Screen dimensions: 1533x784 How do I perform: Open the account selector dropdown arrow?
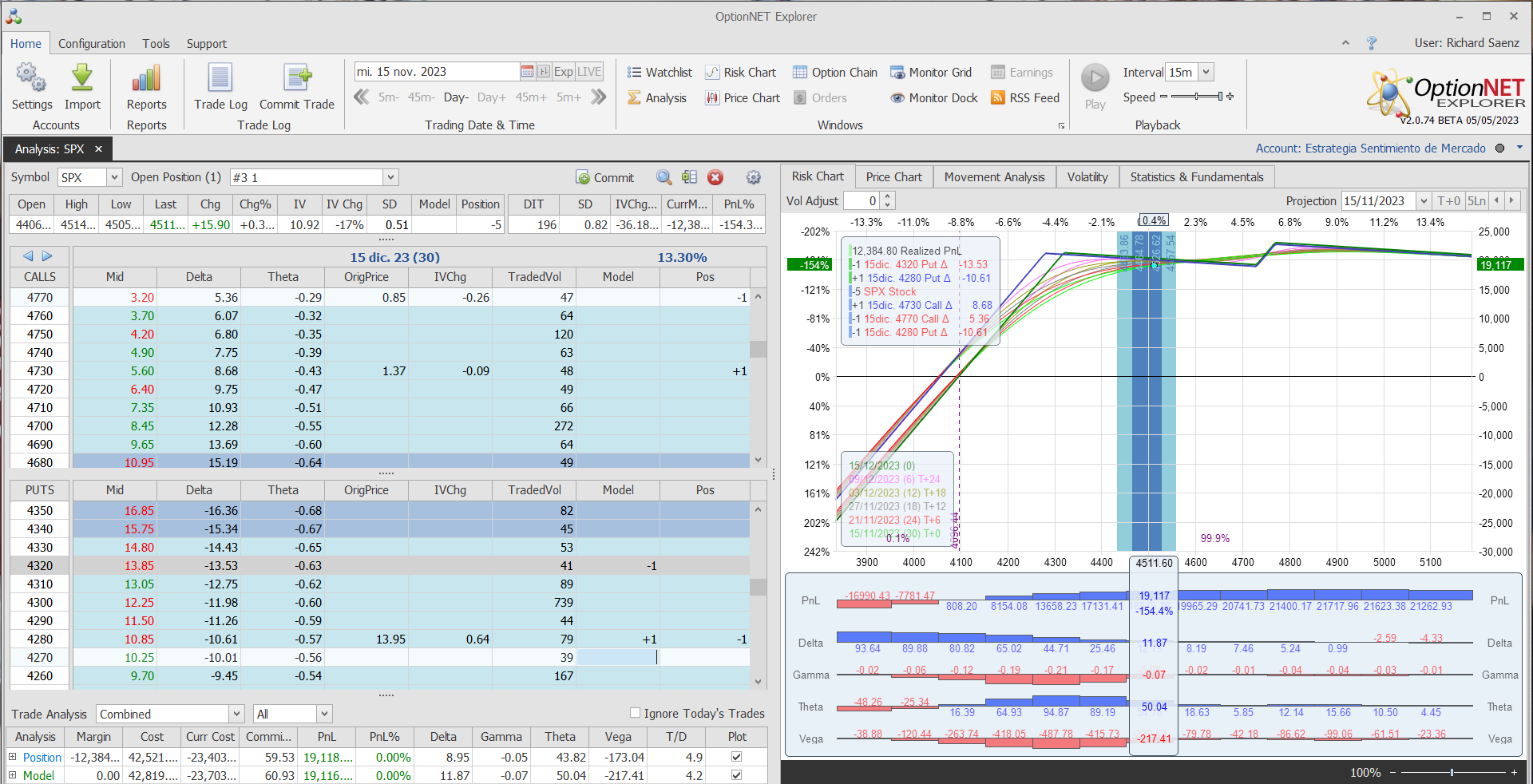point(1519,148)
